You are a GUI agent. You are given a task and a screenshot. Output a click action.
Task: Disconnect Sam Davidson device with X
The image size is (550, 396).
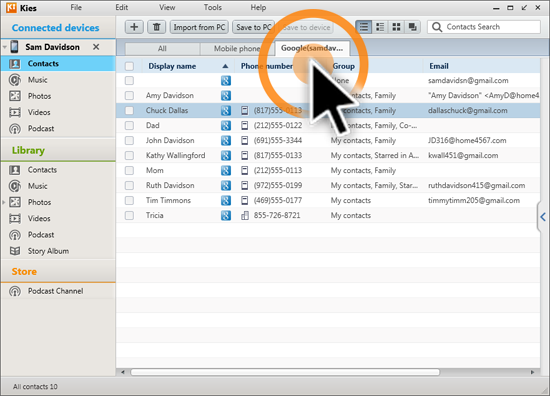pyautogui.click(x=96, y=47)
